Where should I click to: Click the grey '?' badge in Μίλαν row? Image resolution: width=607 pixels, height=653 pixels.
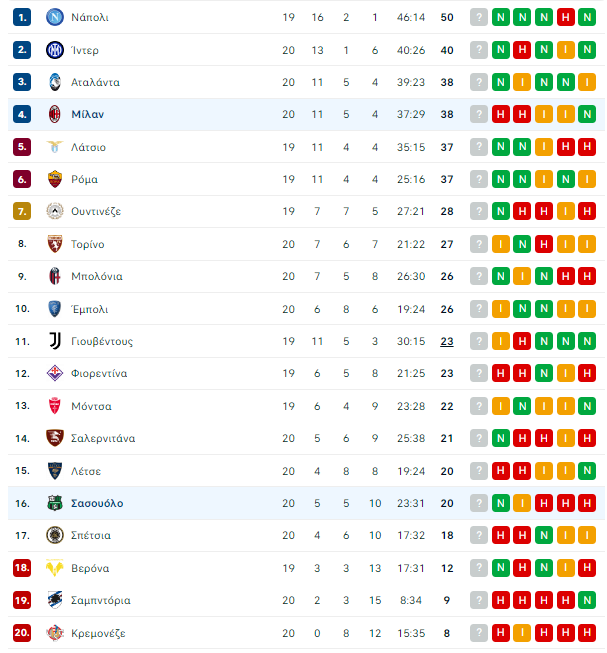point(479,114)
